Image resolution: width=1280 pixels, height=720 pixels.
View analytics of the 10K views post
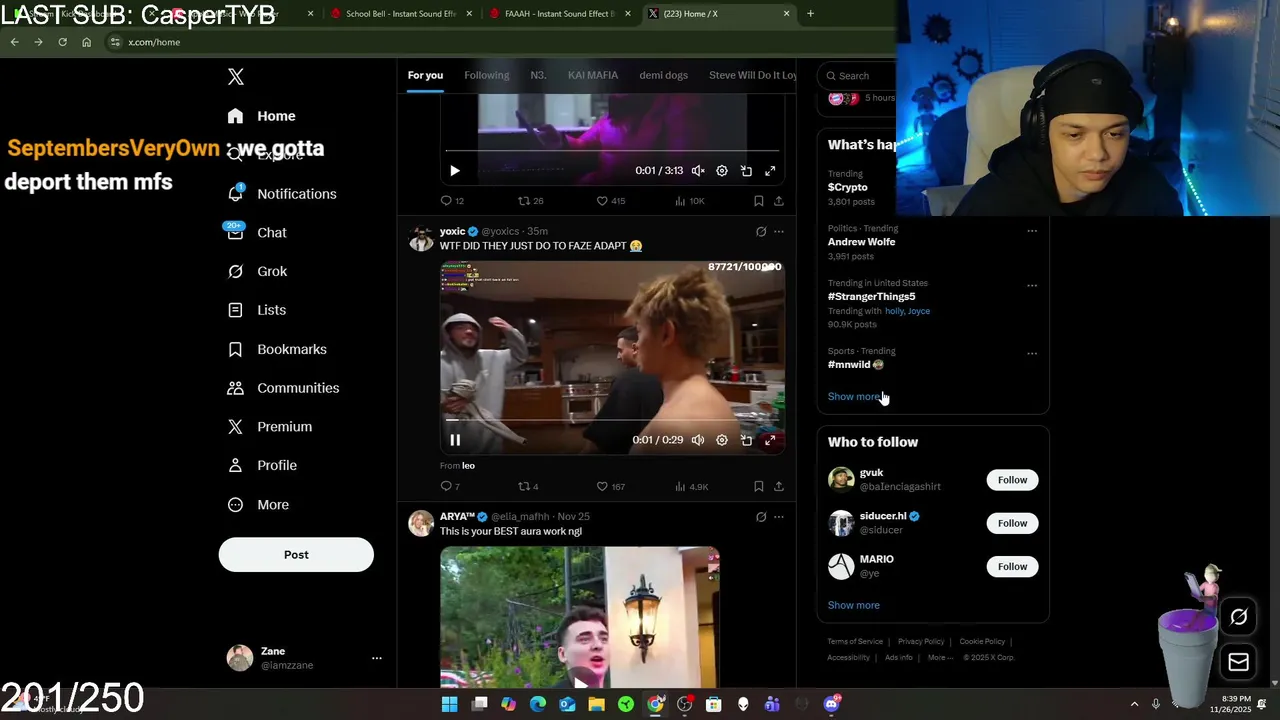point(689,201)
